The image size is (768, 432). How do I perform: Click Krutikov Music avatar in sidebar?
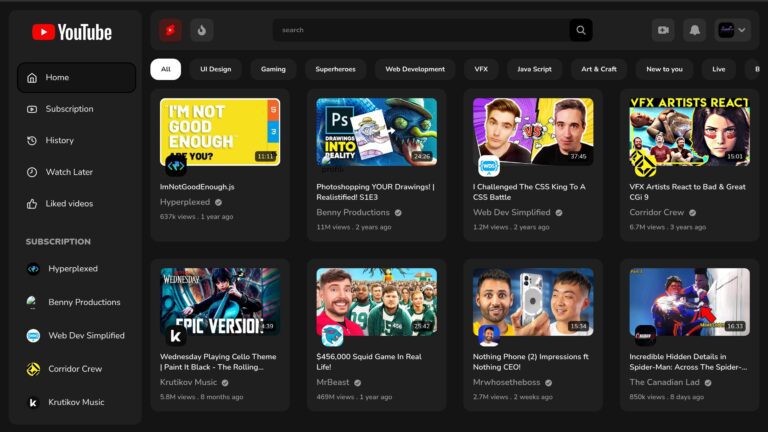(33, 402)
